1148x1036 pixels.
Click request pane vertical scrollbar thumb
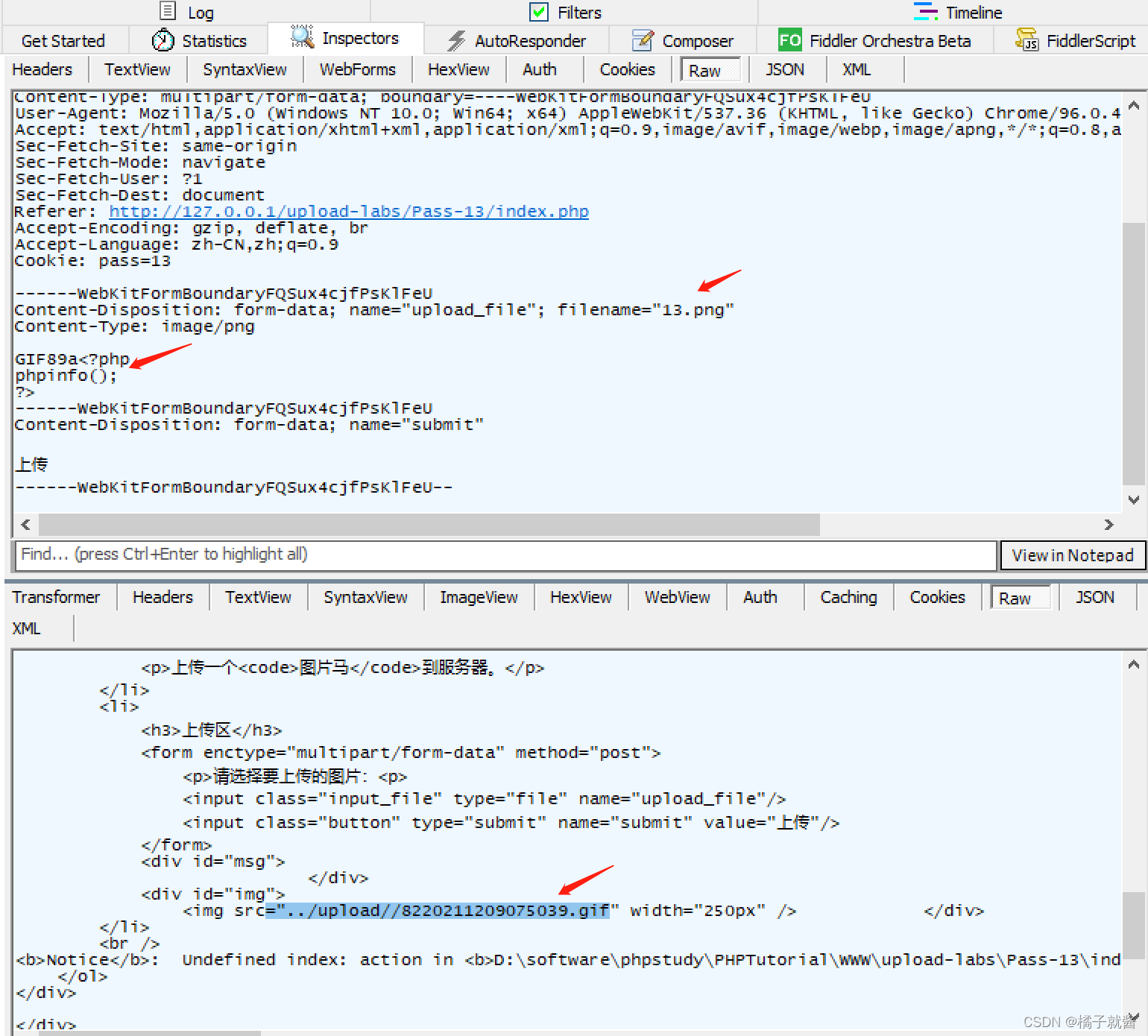click(1134, 353)
